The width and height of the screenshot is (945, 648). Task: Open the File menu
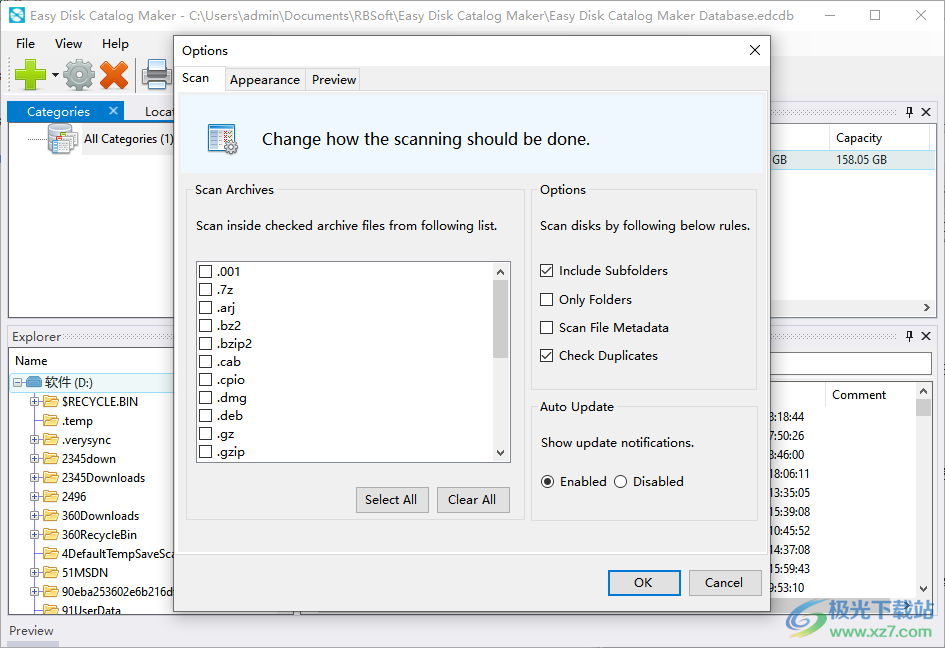[25, 43]
